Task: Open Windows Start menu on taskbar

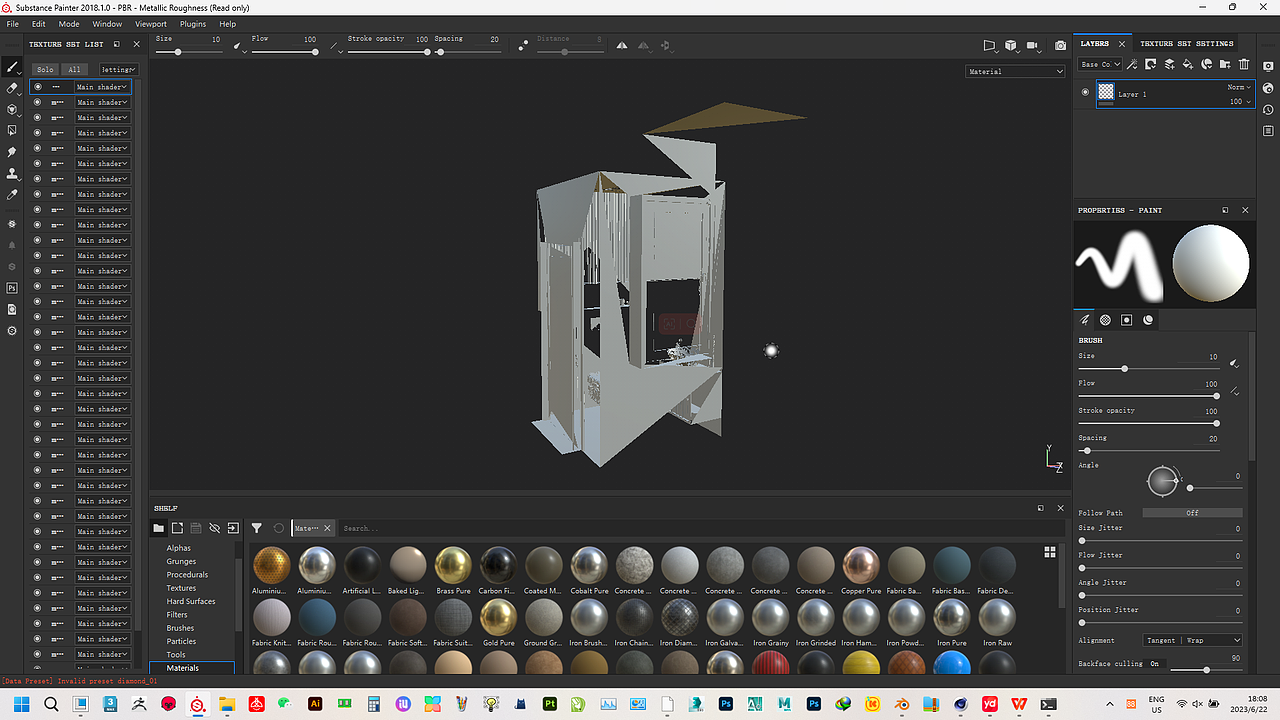Action: coord(19,704)
